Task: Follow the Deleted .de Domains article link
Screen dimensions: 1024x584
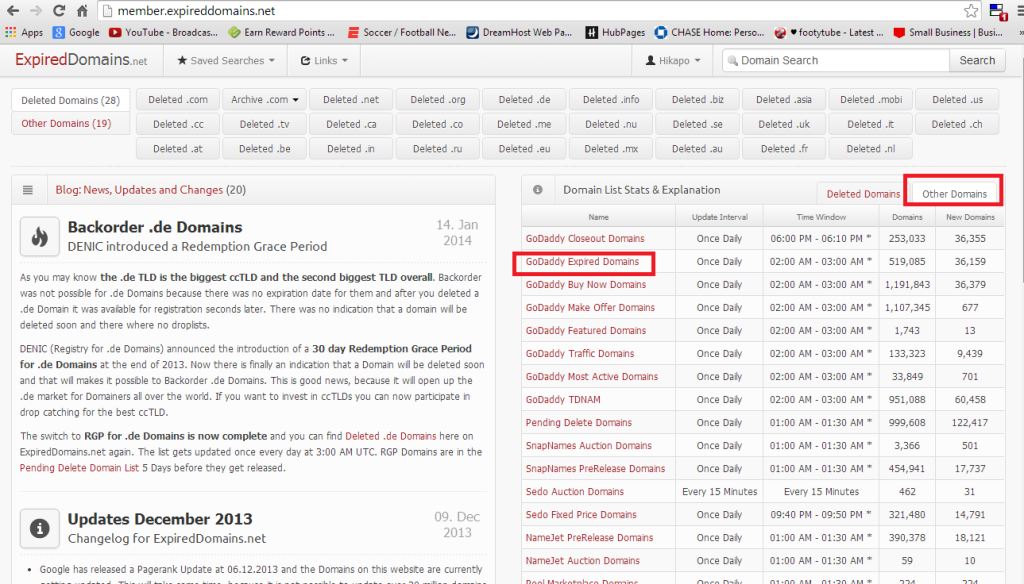Action: tap(391, 436)
